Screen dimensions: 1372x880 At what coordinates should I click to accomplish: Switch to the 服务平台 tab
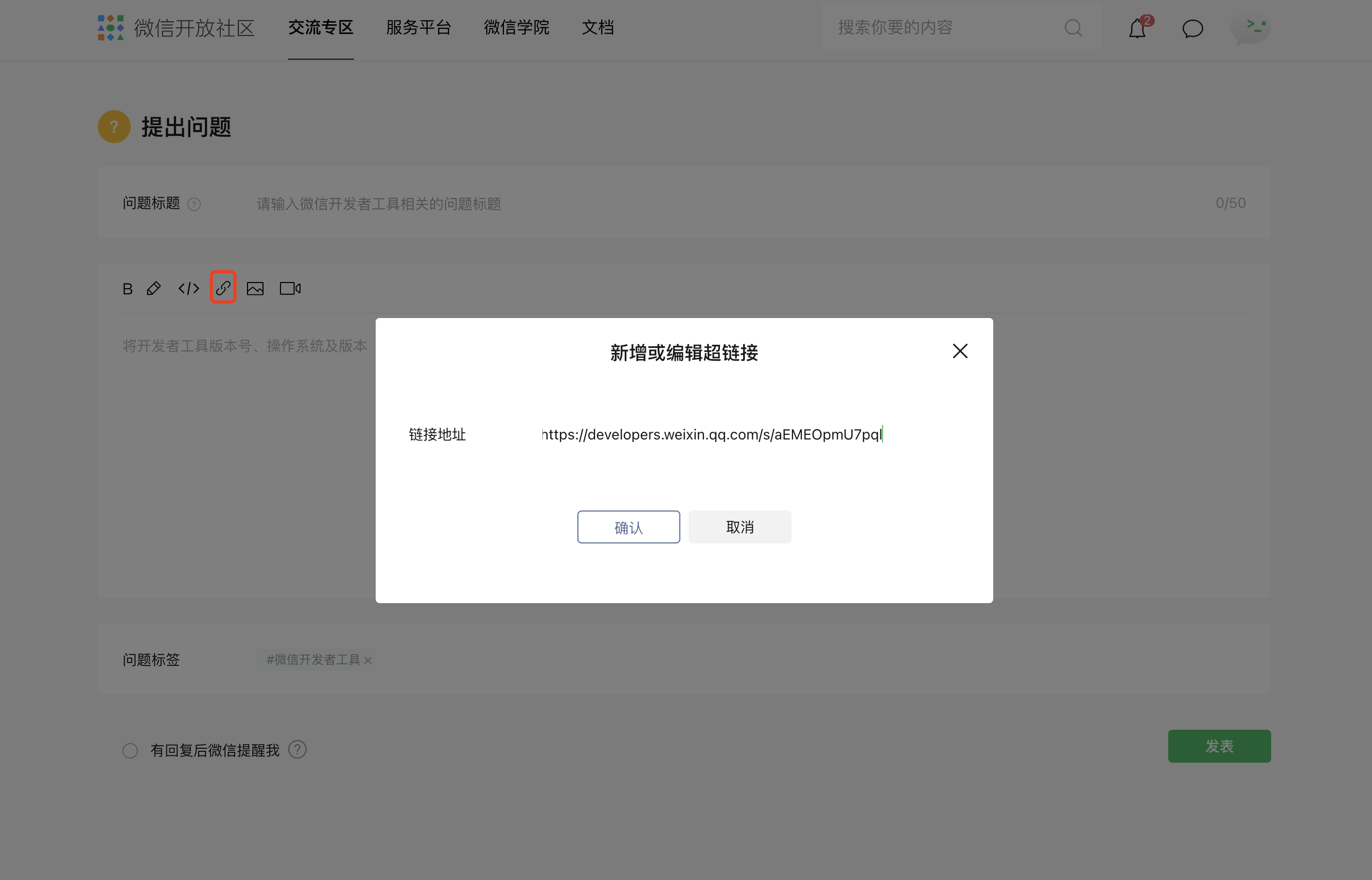tap(418, 27)
